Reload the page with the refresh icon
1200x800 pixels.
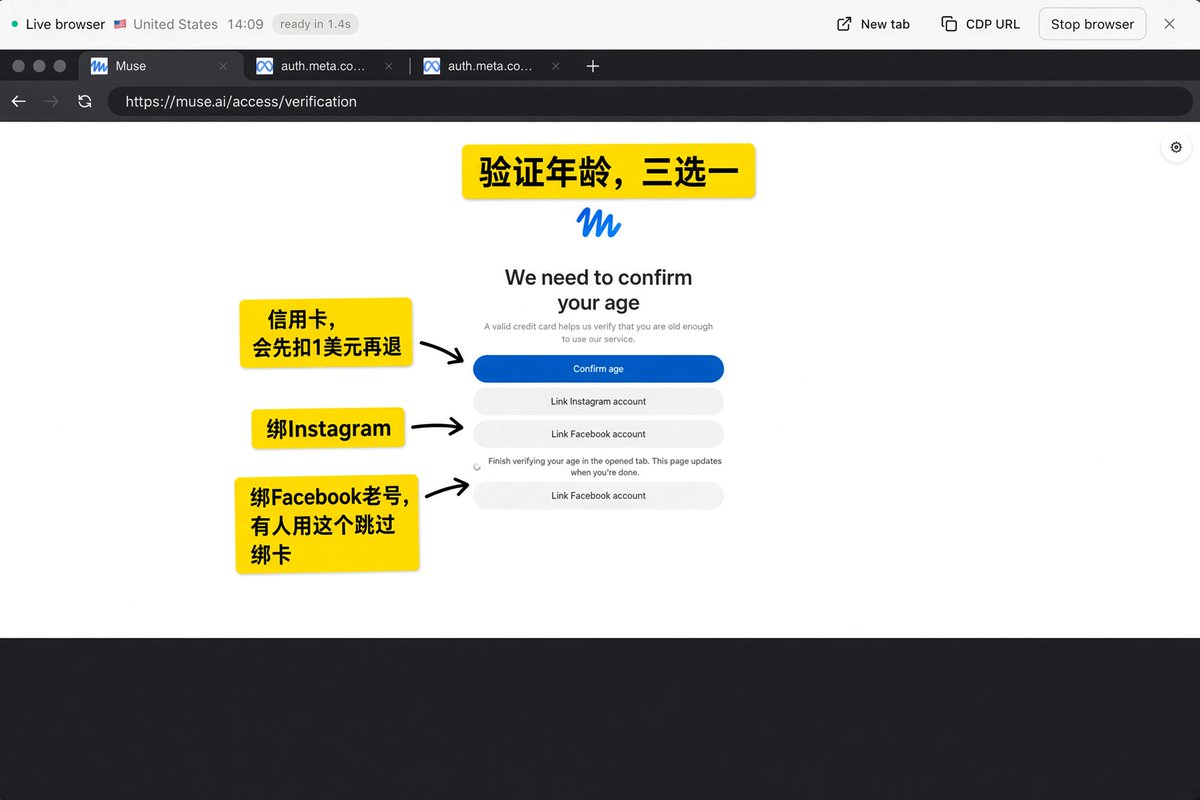(85, 101)
